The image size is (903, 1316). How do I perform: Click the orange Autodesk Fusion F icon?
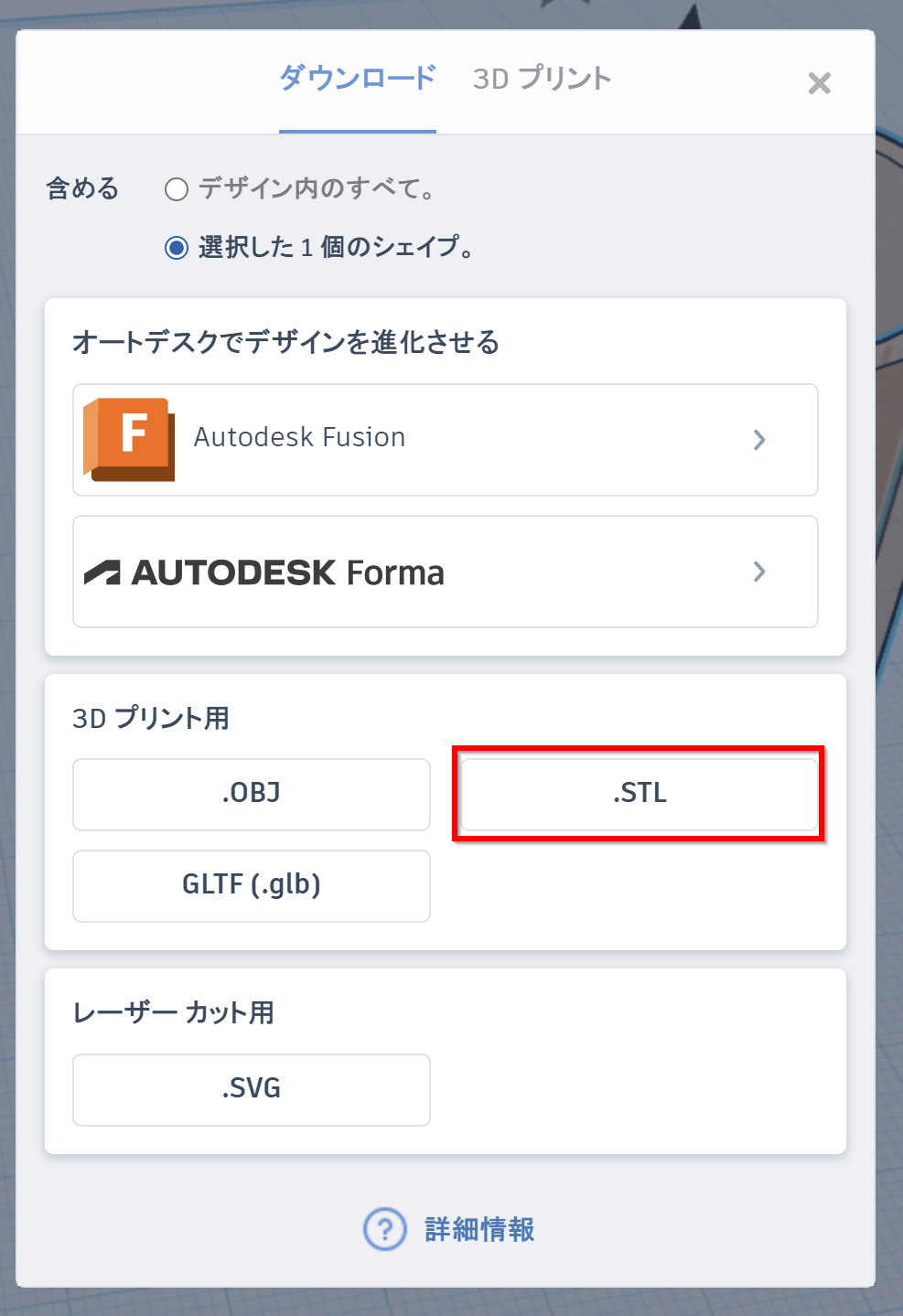point(129,439)
